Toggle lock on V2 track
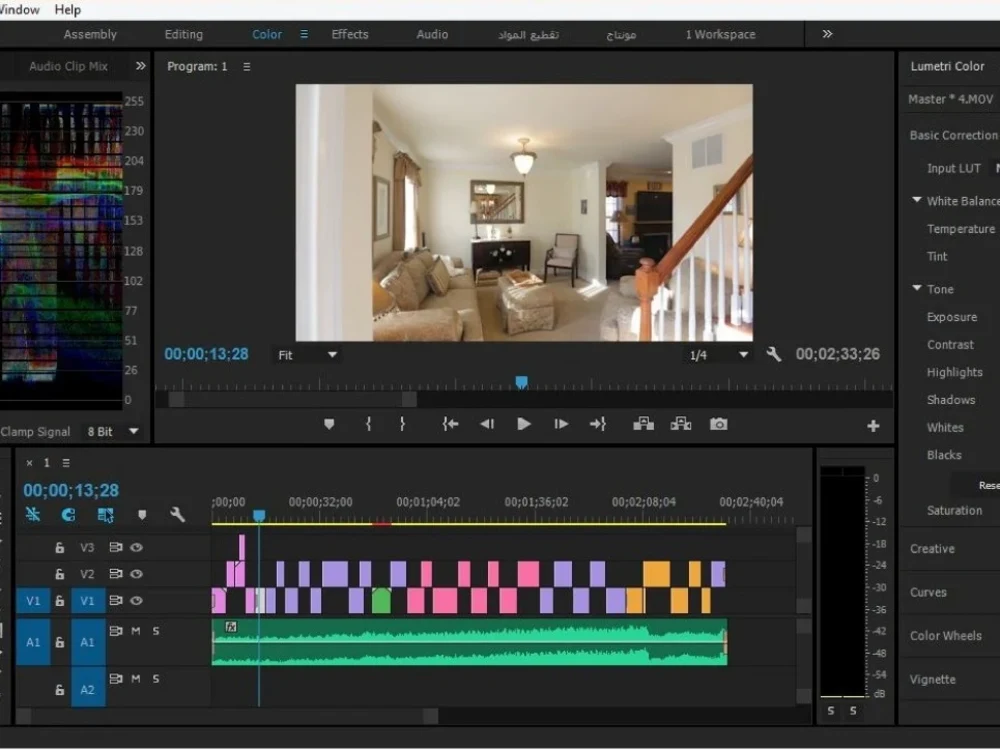Image resolution: width=1000 pixels, height=750 pixels. pyautogui.click(x=59, y=574)
